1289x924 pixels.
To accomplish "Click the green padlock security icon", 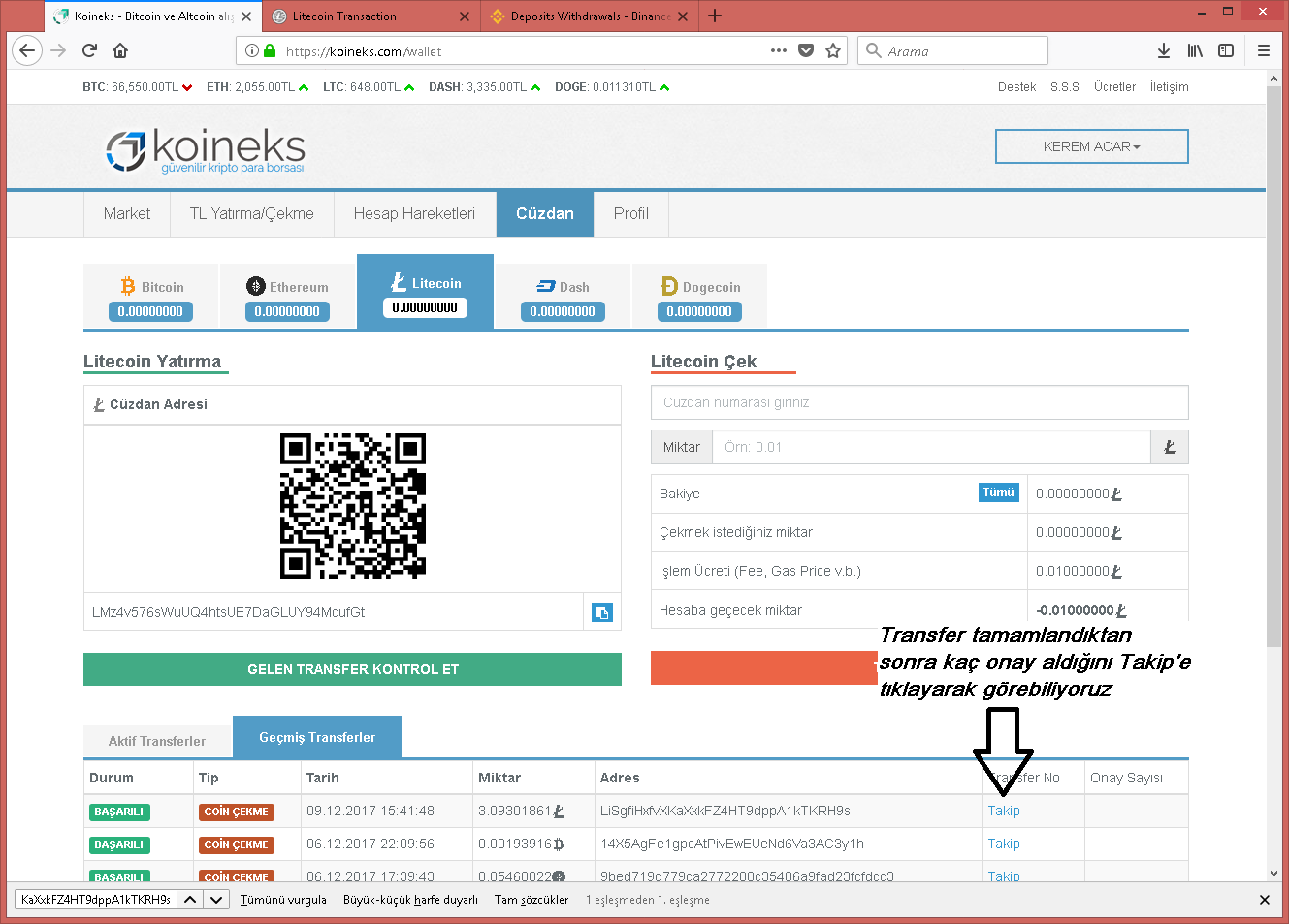I will (x=270, y=50).
